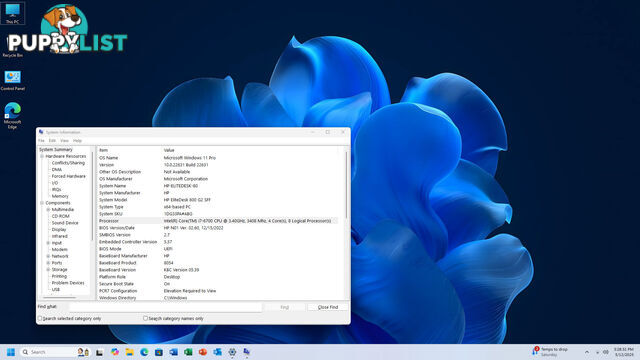Open Excel from the taskbar

pos(188,352)
